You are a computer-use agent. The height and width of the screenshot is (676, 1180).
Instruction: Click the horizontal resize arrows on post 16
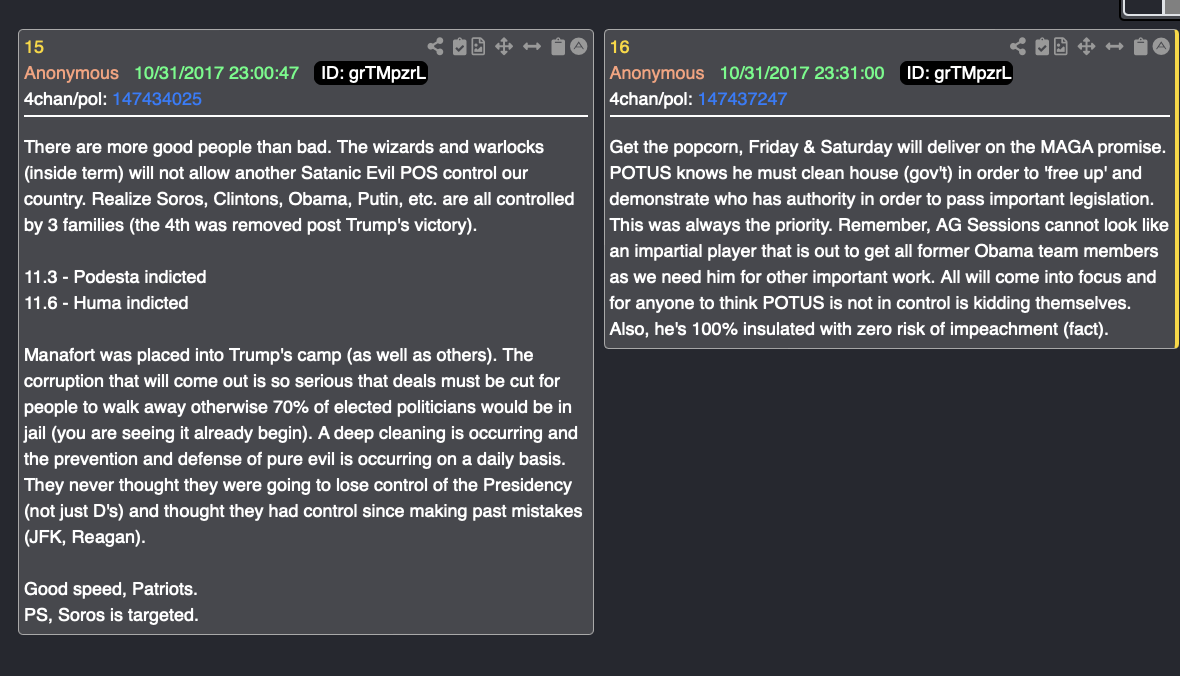tap(1115, 47)
